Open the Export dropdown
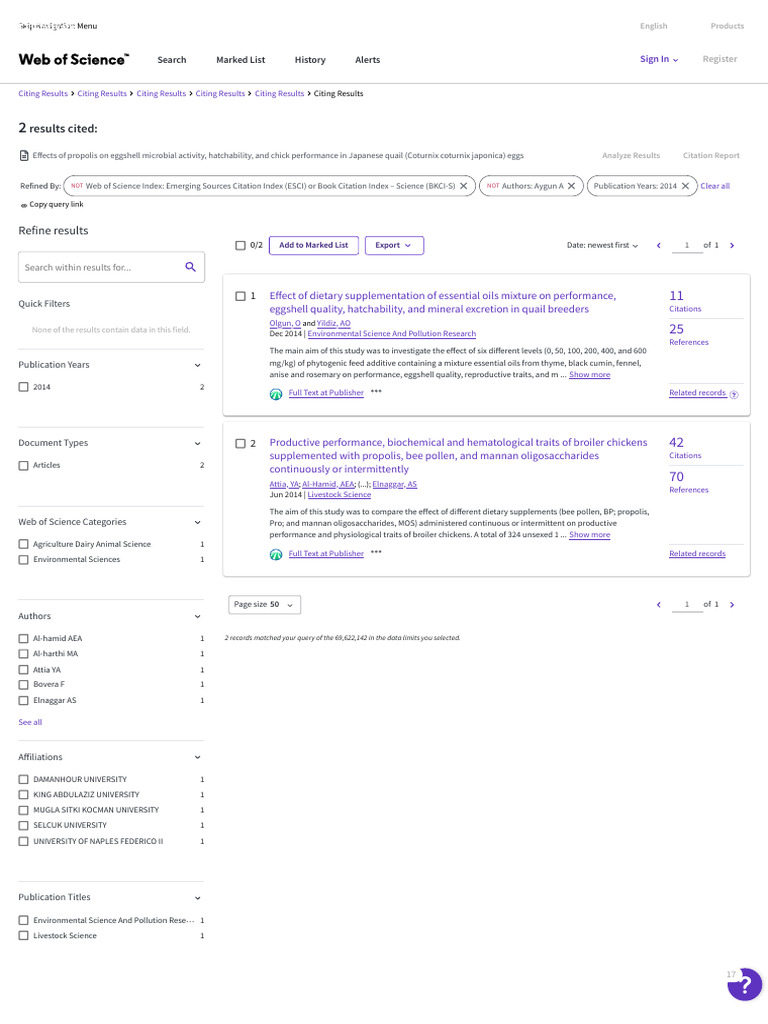 click(x=394, y=245)
